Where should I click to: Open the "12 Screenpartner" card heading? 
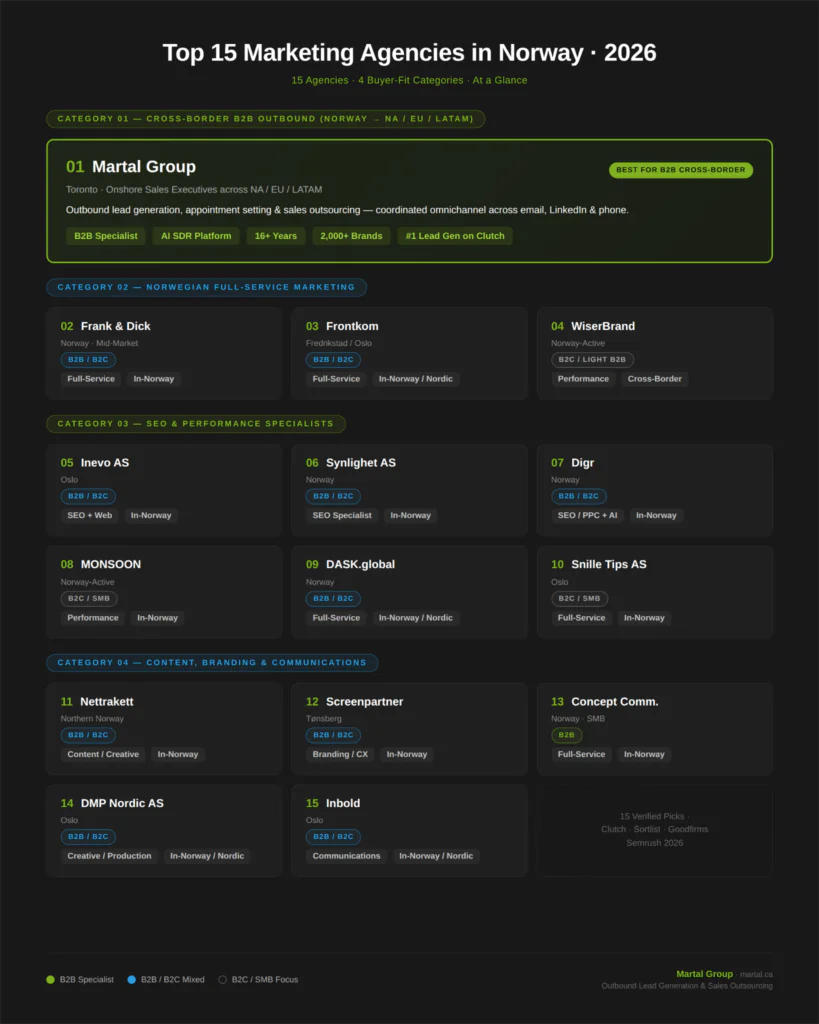(x=355, y=701)
